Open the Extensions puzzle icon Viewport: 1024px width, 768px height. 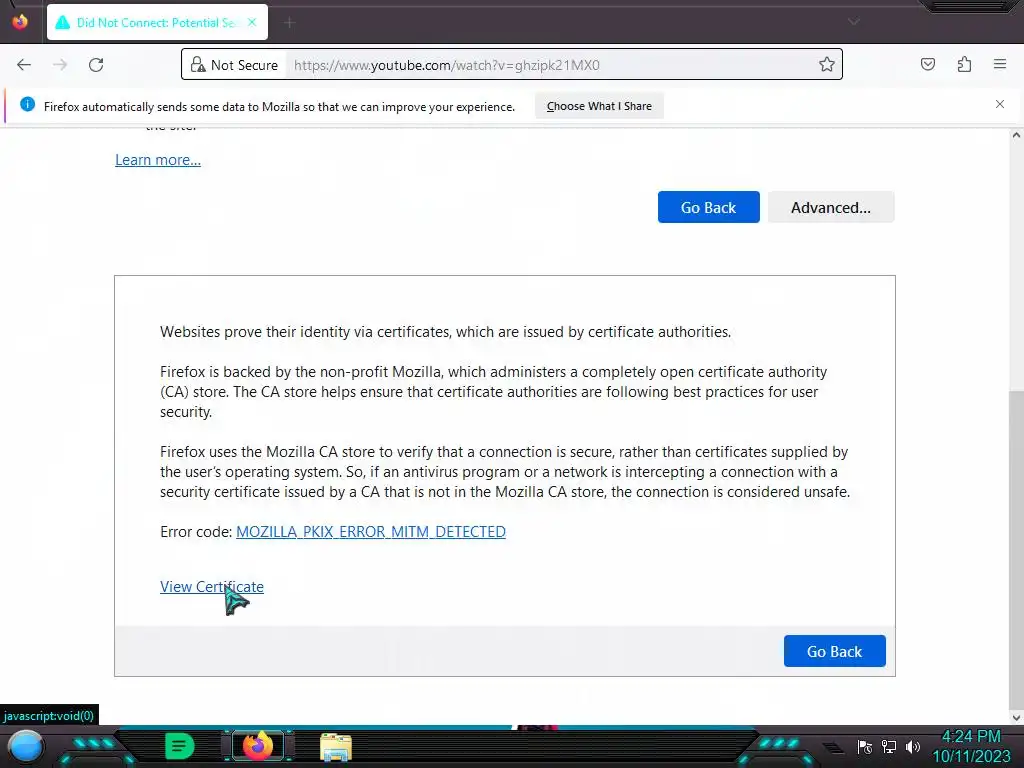(x=964, y=64)
